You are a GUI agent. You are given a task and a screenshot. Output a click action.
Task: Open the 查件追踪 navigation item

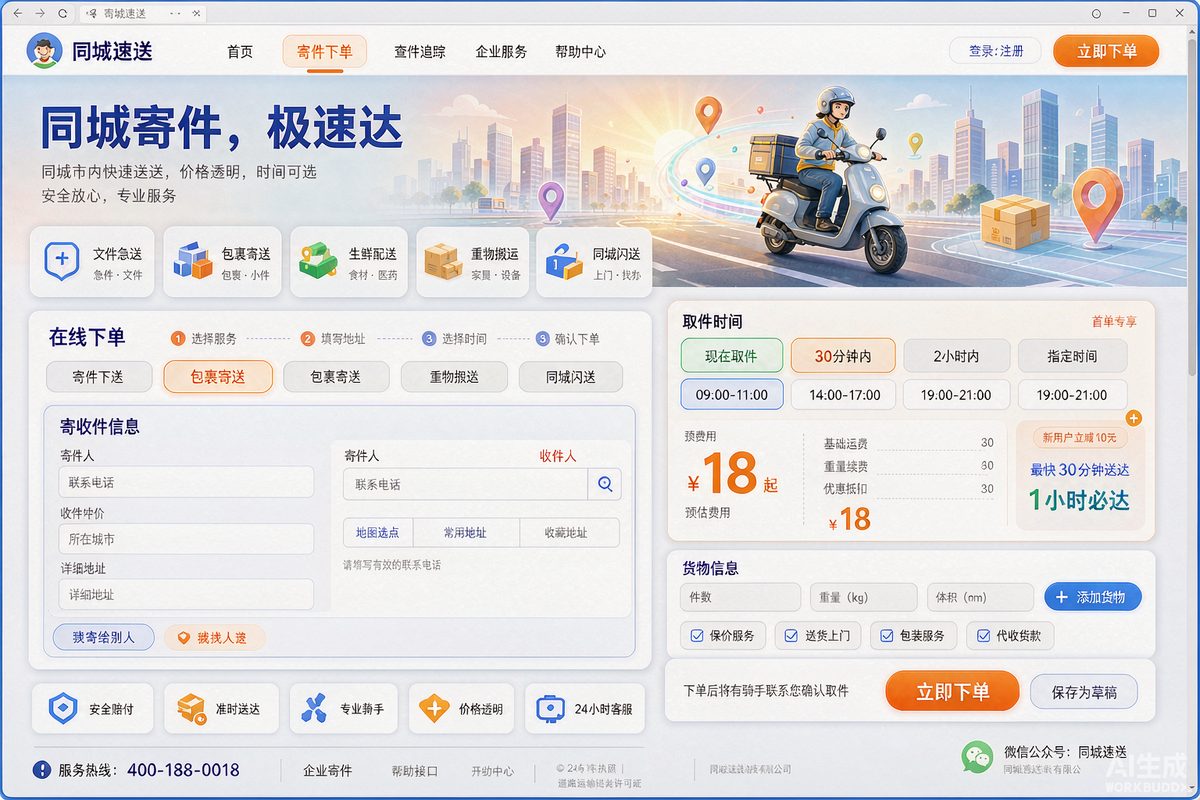point(420,52)
